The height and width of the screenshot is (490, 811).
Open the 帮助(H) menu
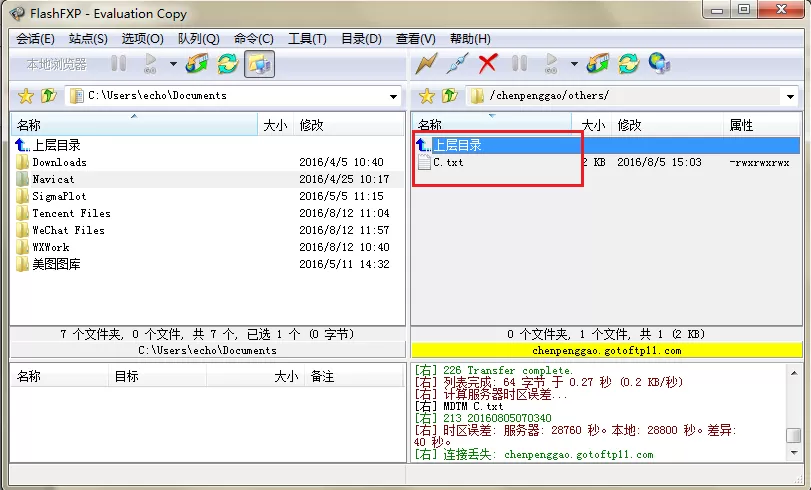[470, 39]
